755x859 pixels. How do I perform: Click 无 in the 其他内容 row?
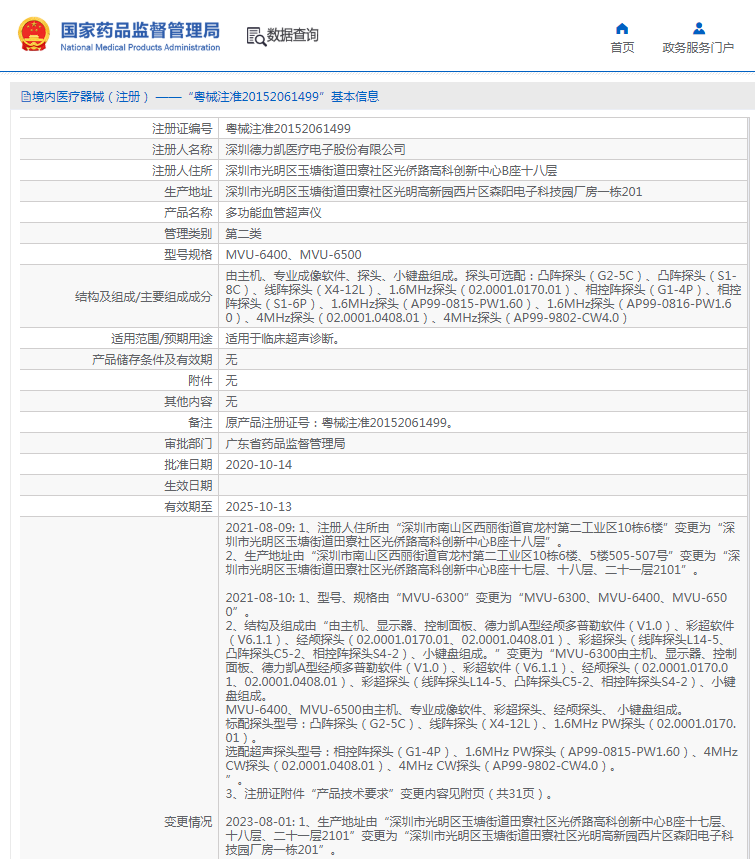point(231,402)
